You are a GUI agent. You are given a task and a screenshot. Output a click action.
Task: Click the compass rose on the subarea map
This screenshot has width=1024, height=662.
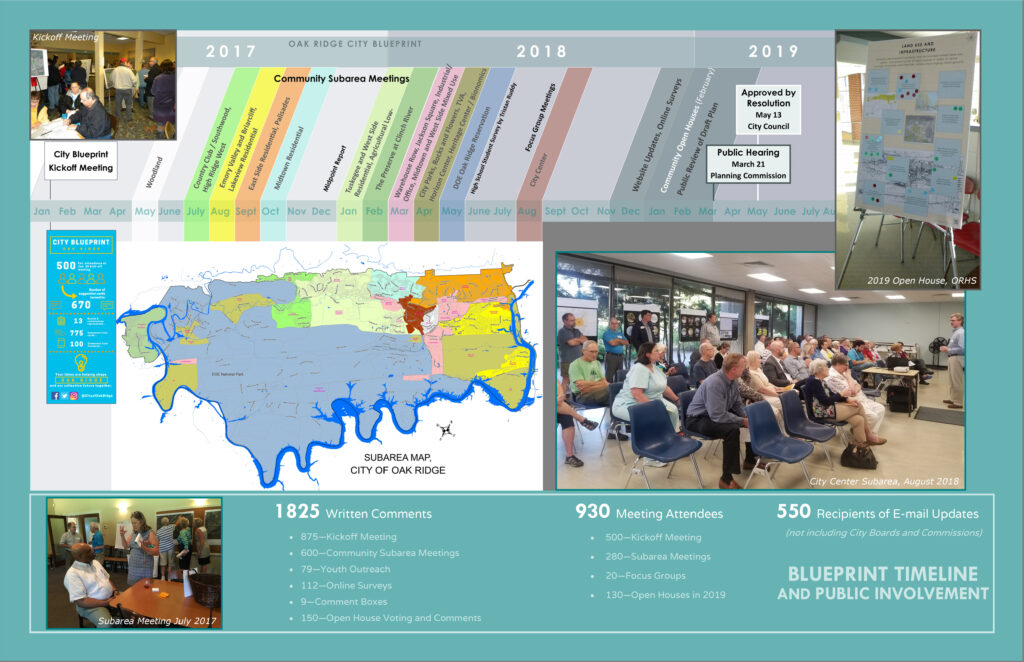coord(446,430)
